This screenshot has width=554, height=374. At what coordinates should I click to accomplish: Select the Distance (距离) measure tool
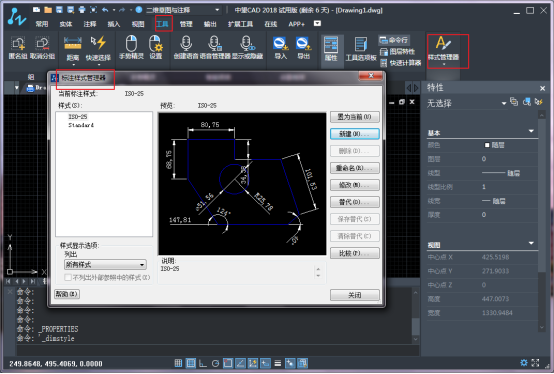tap(73, 48)
